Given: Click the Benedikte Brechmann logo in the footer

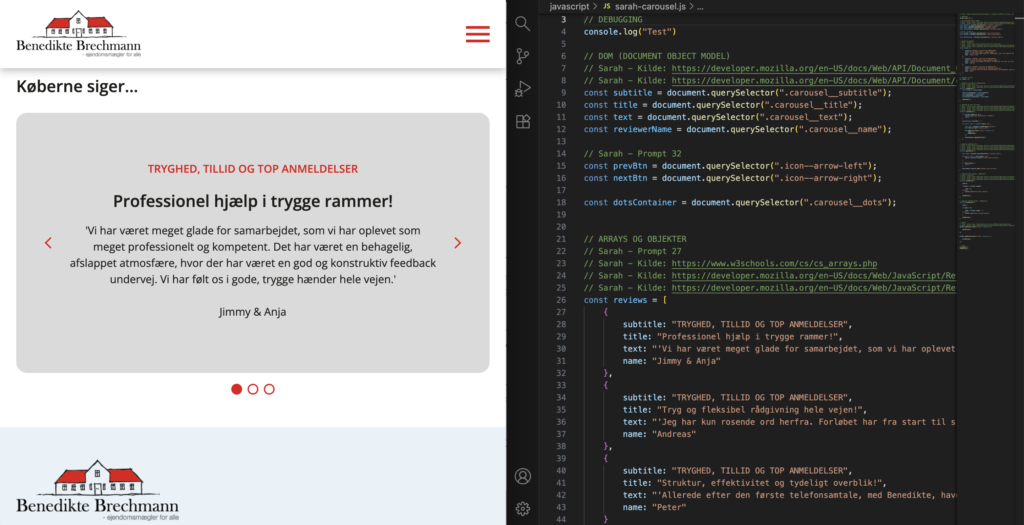Looking at the screenshot, I should click(x=97, y=490).
